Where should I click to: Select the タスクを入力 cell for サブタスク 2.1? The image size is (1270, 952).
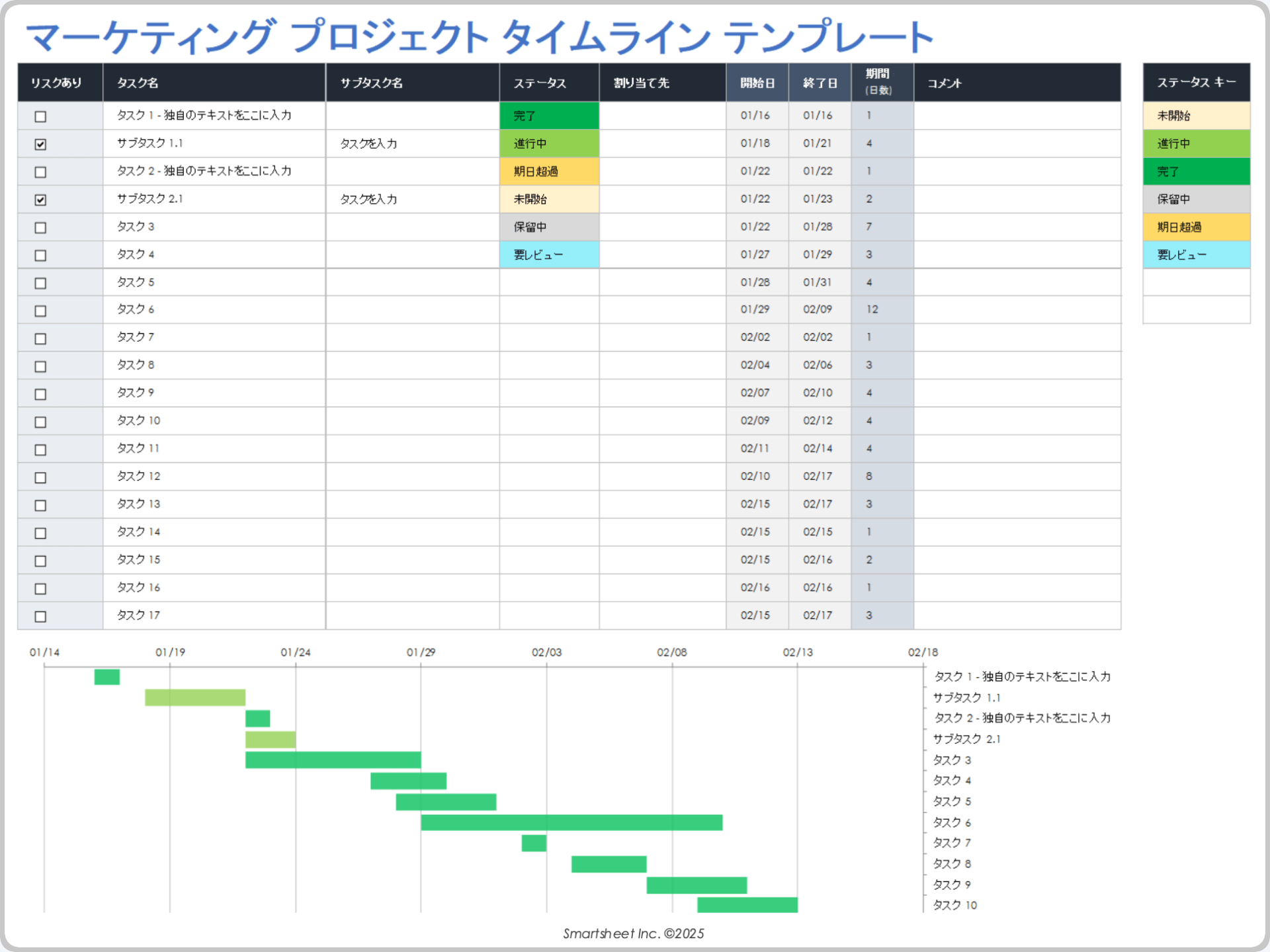(x=413, y=199)
